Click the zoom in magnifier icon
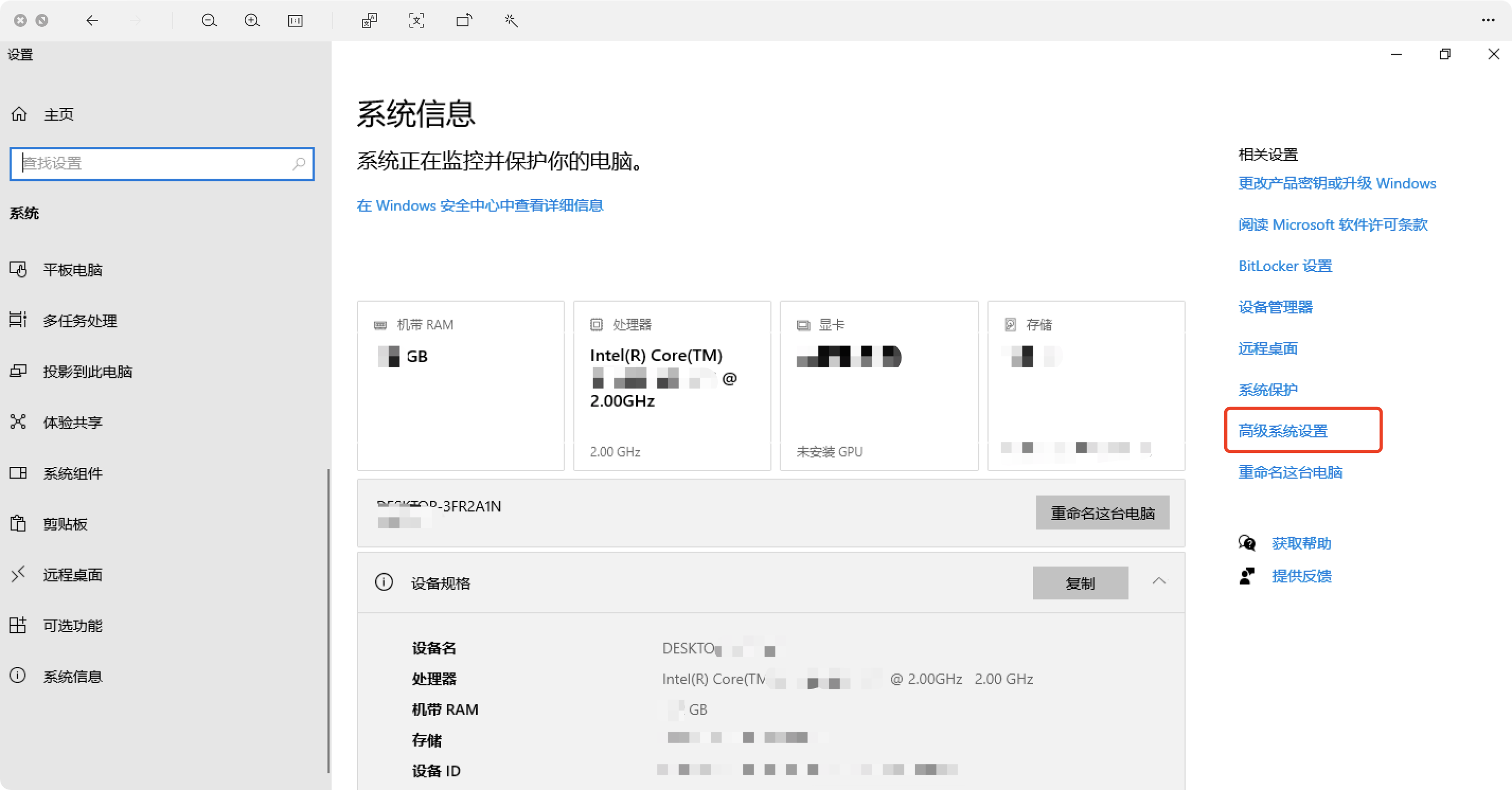Screen dimensions: 1512x790 (252, 20)
